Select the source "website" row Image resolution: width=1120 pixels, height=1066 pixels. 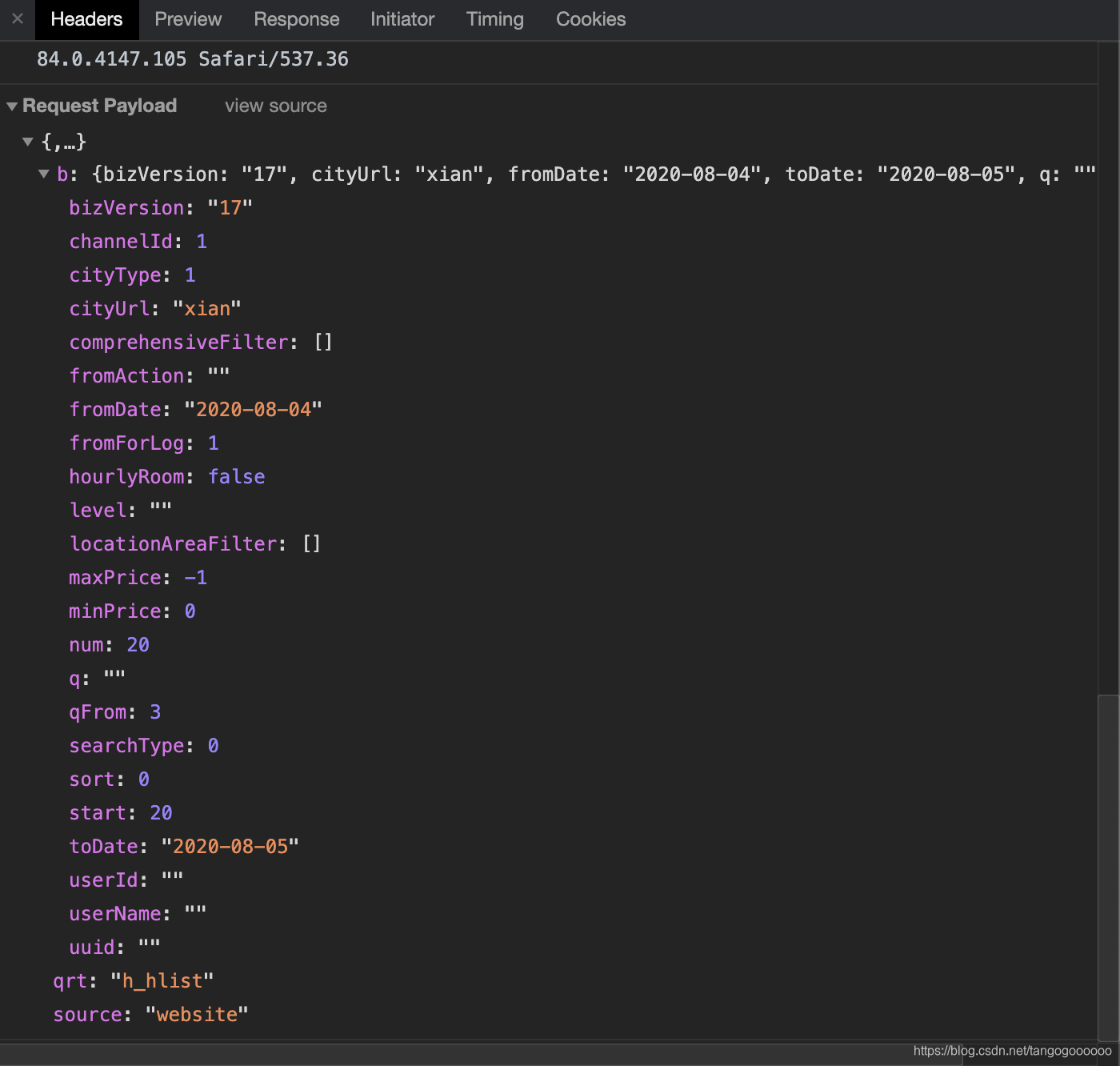151,1015
